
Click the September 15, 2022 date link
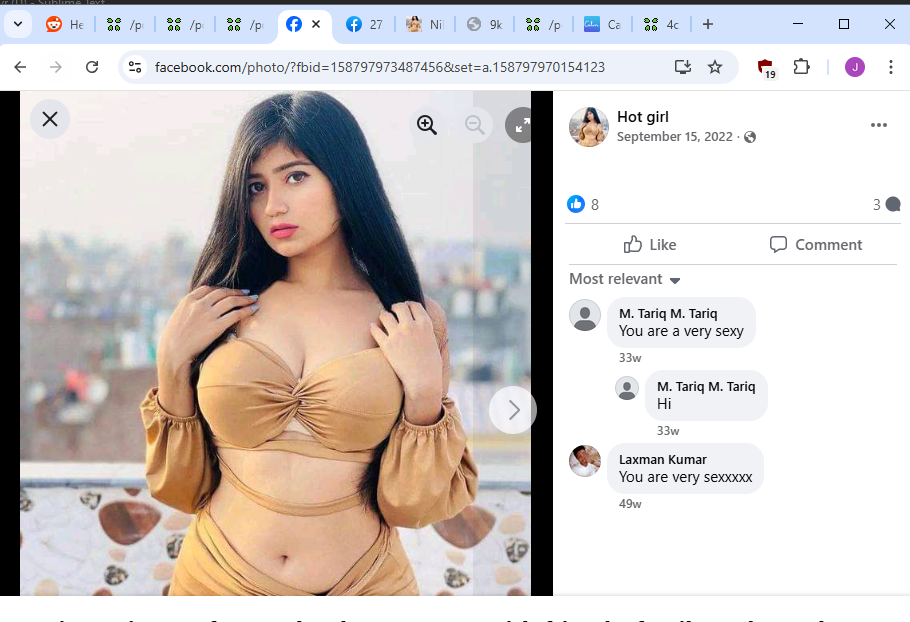pos(674,137)
